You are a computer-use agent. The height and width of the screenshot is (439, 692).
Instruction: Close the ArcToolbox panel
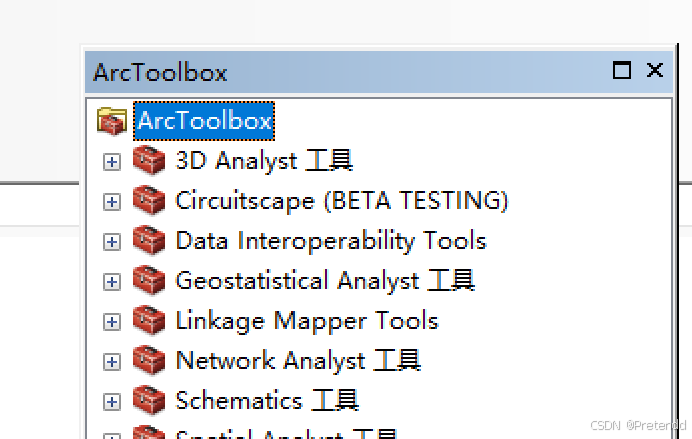click(654, 70)
